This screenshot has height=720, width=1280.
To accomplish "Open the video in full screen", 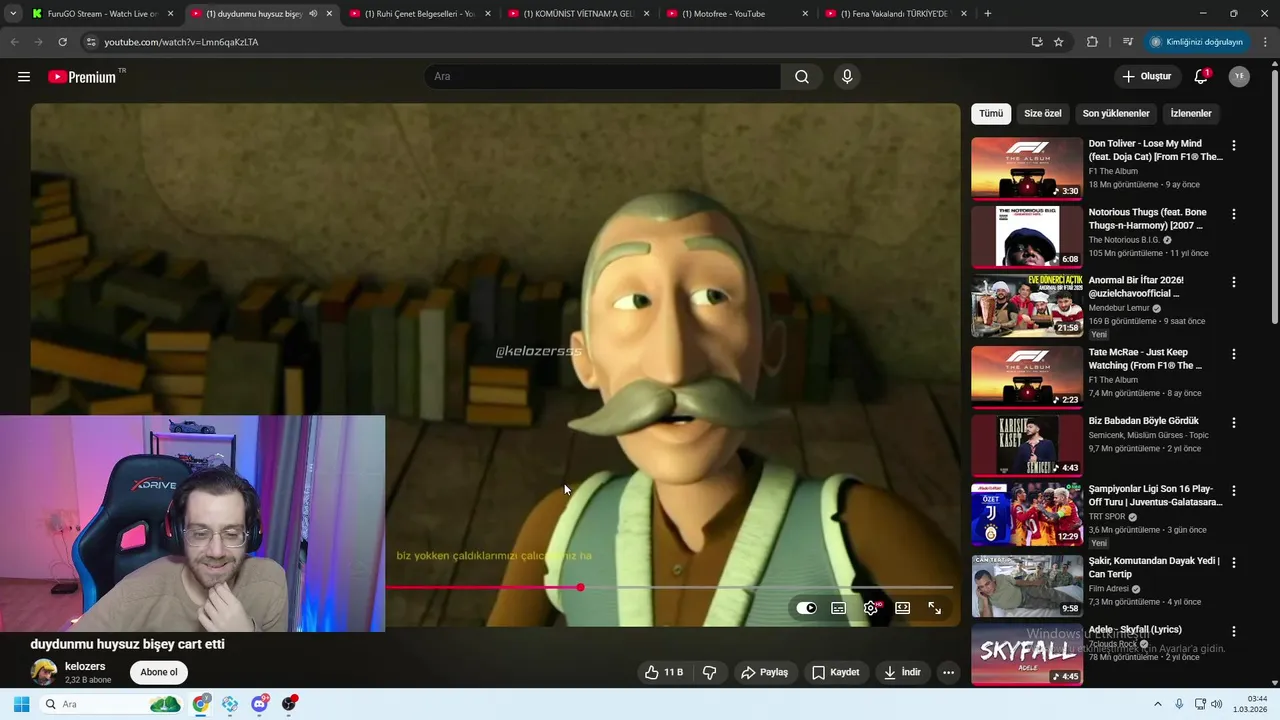I will (x=935, y=608).
